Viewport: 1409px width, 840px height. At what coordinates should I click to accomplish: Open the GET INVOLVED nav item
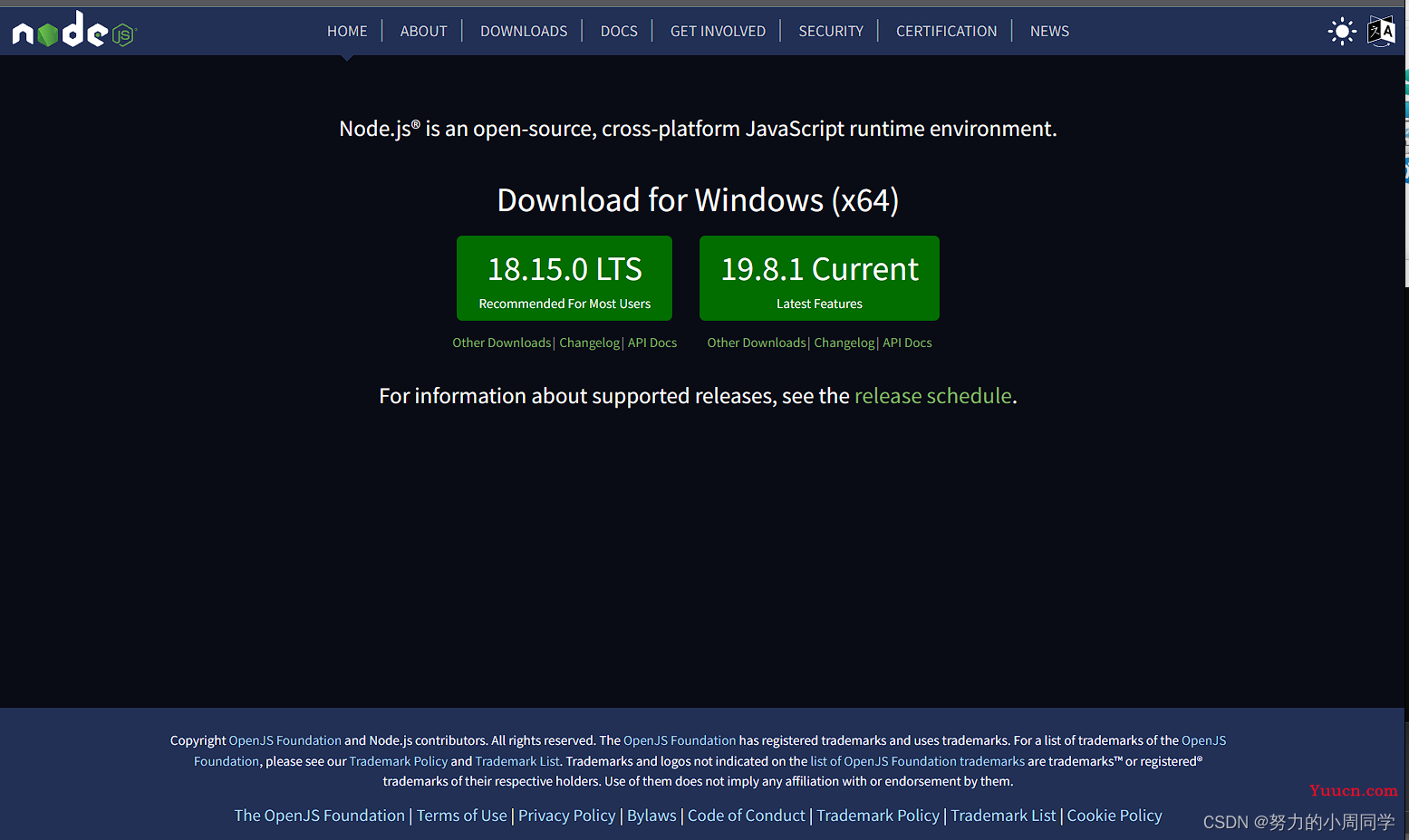tap(718, 31)
